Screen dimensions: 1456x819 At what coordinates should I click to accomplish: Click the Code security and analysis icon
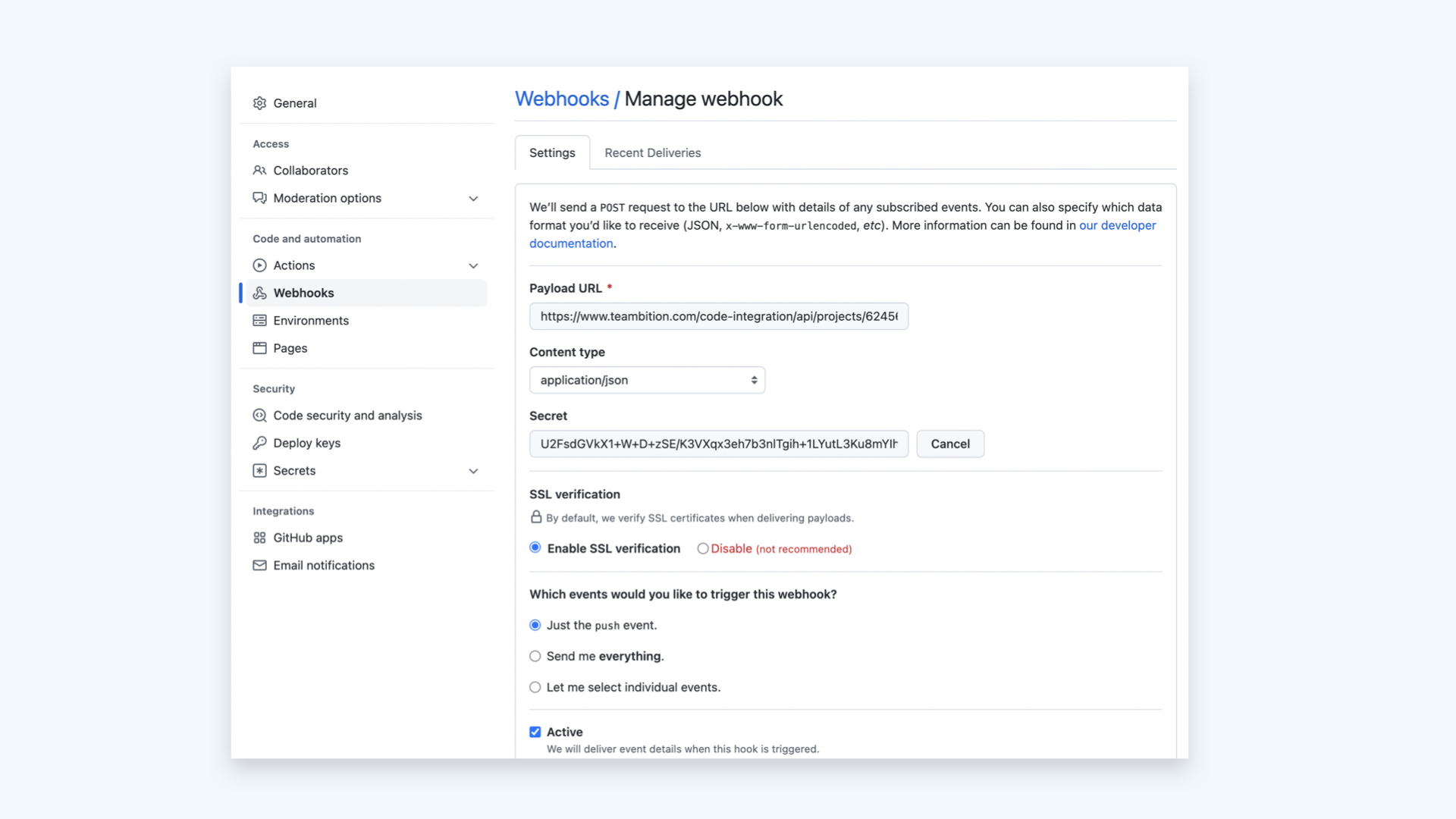(259, 416)
